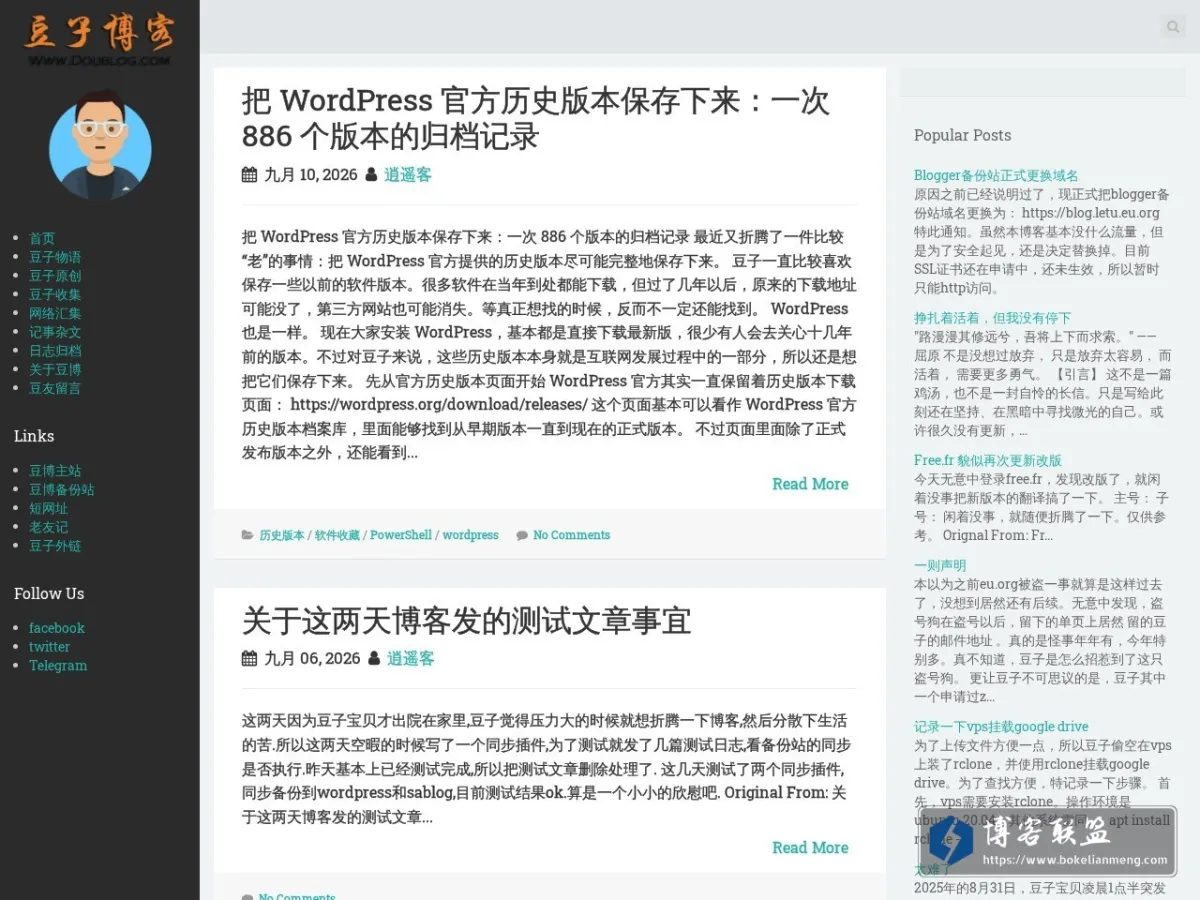Viewport: 1200px width, 900px height.
Task: Go to 首页 in sidebar menu
Action: [42, 238]
